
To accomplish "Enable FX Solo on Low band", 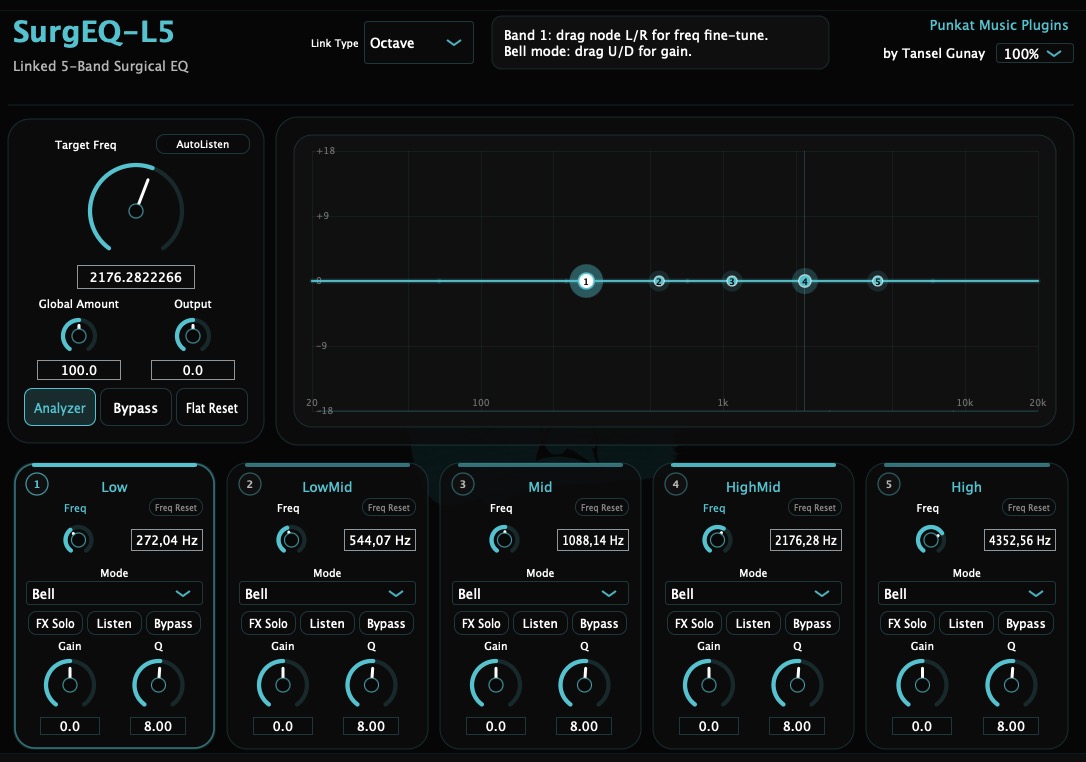I will click(55, 623).
